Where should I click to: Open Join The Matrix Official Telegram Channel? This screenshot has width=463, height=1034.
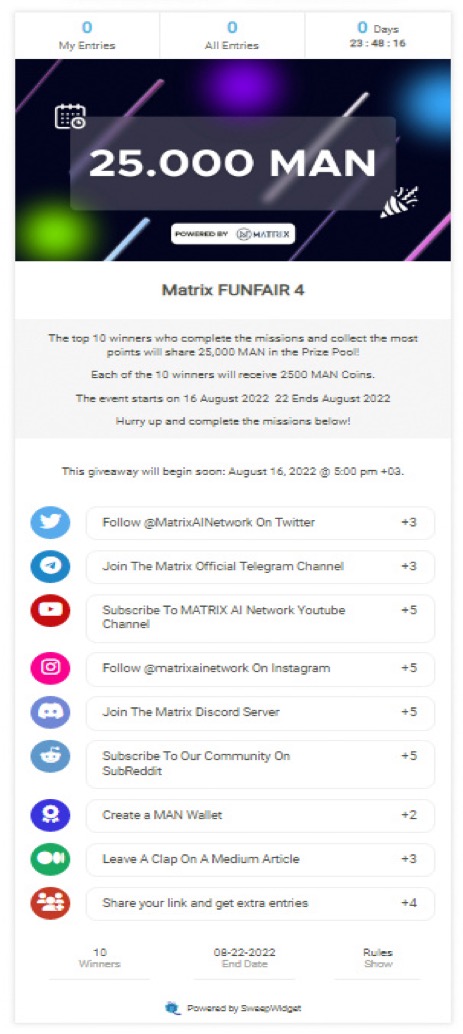click(x=261, y=566)
